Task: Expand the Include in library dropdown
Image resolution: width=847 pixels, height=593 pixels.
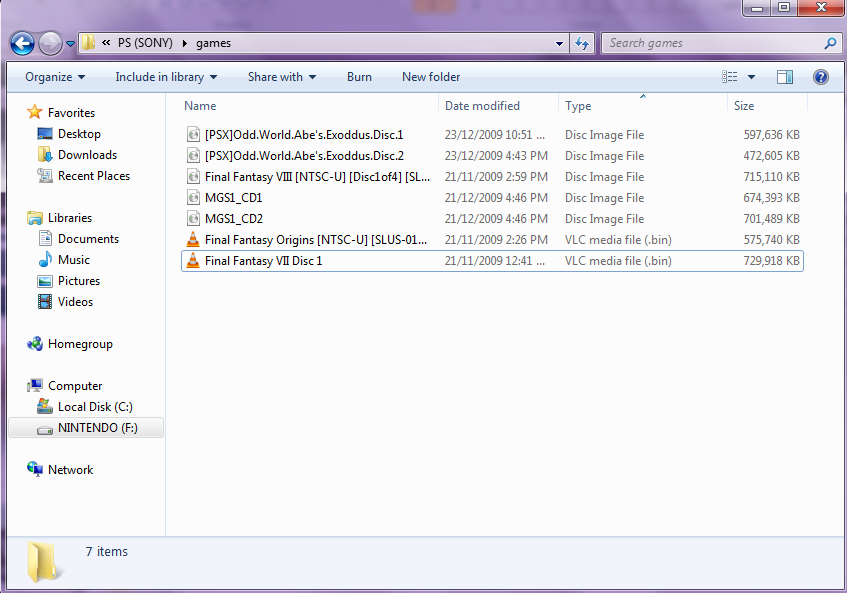Action: pos(165,77)
